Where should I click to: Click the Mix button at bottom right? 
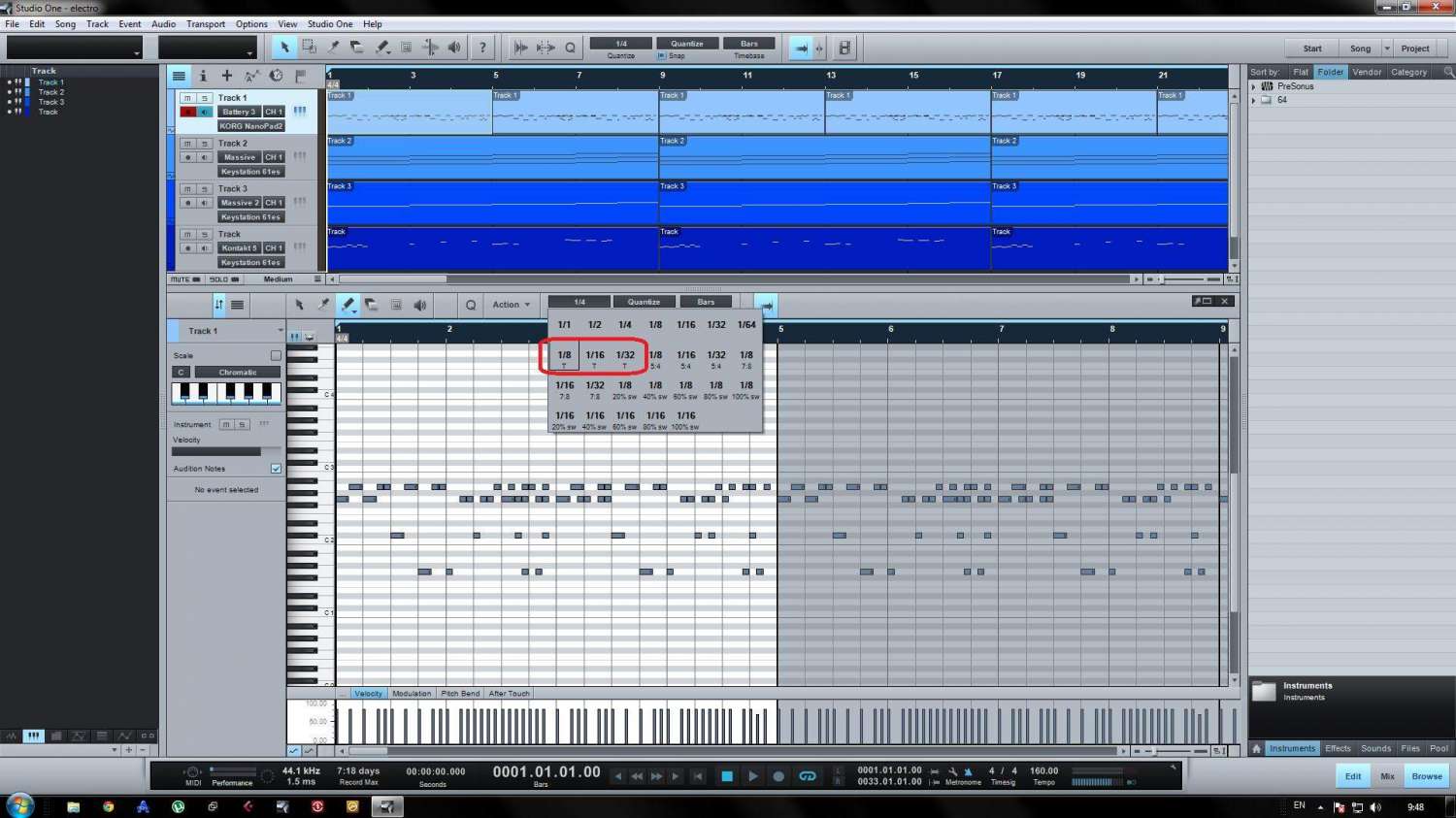click(x=1387, y=776)
